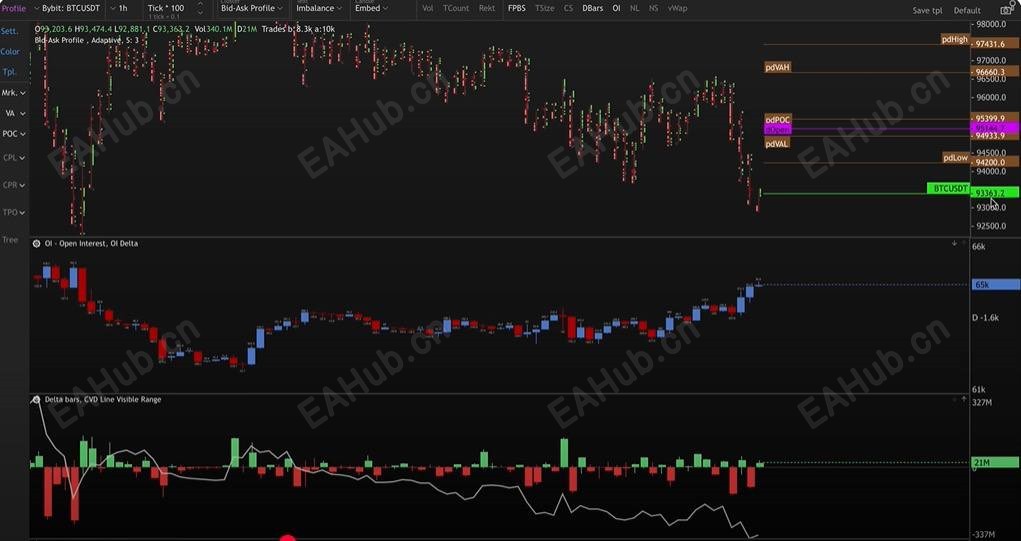
Task: Open the 1h timeframe dropdown
Action: [119, 8]
